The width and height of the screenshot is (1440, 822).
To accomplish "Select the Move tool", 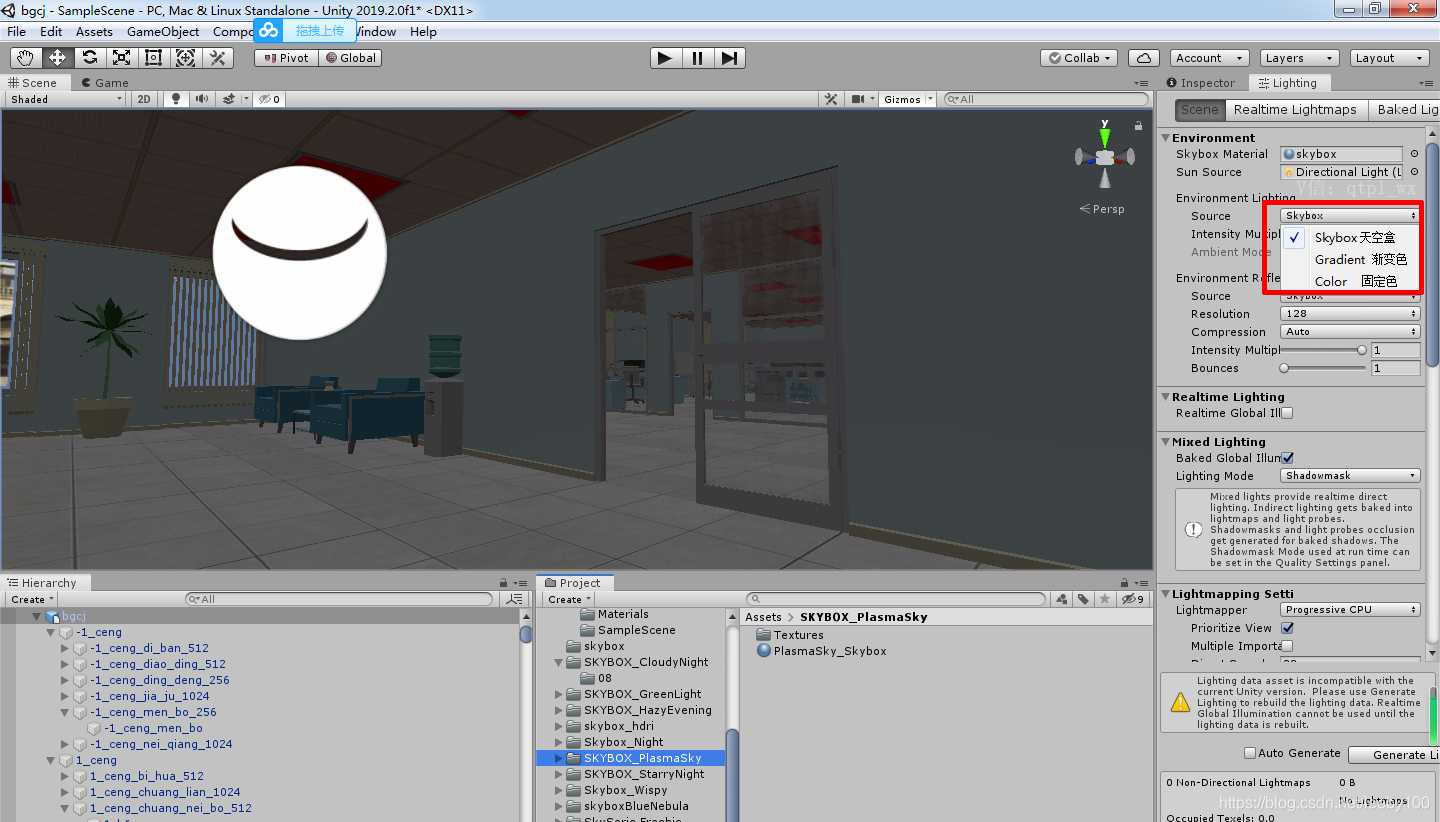I will 57,58.
